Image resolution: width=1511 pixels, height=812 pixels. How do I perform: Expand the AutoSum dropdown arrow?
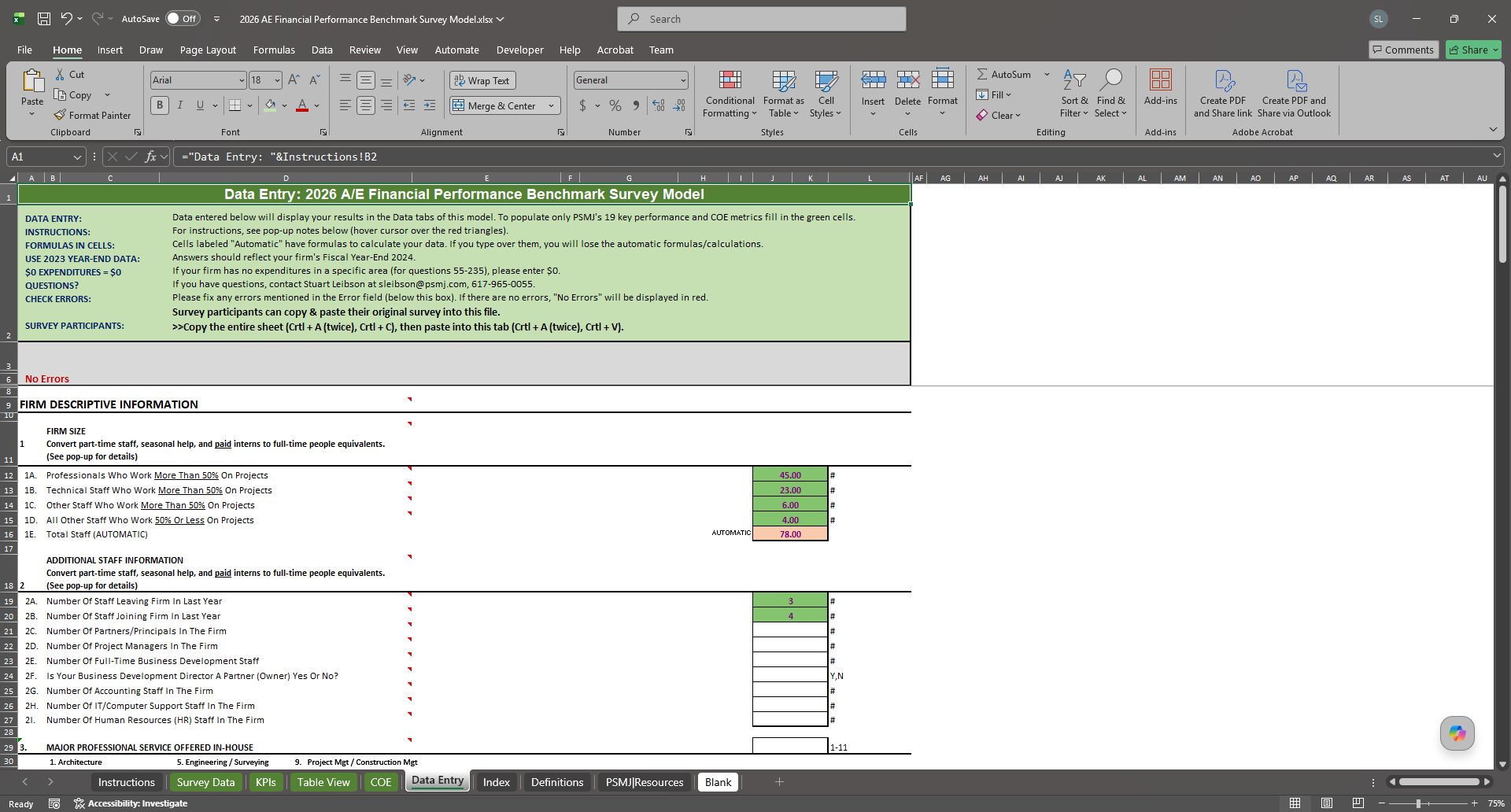(1047, 74)
